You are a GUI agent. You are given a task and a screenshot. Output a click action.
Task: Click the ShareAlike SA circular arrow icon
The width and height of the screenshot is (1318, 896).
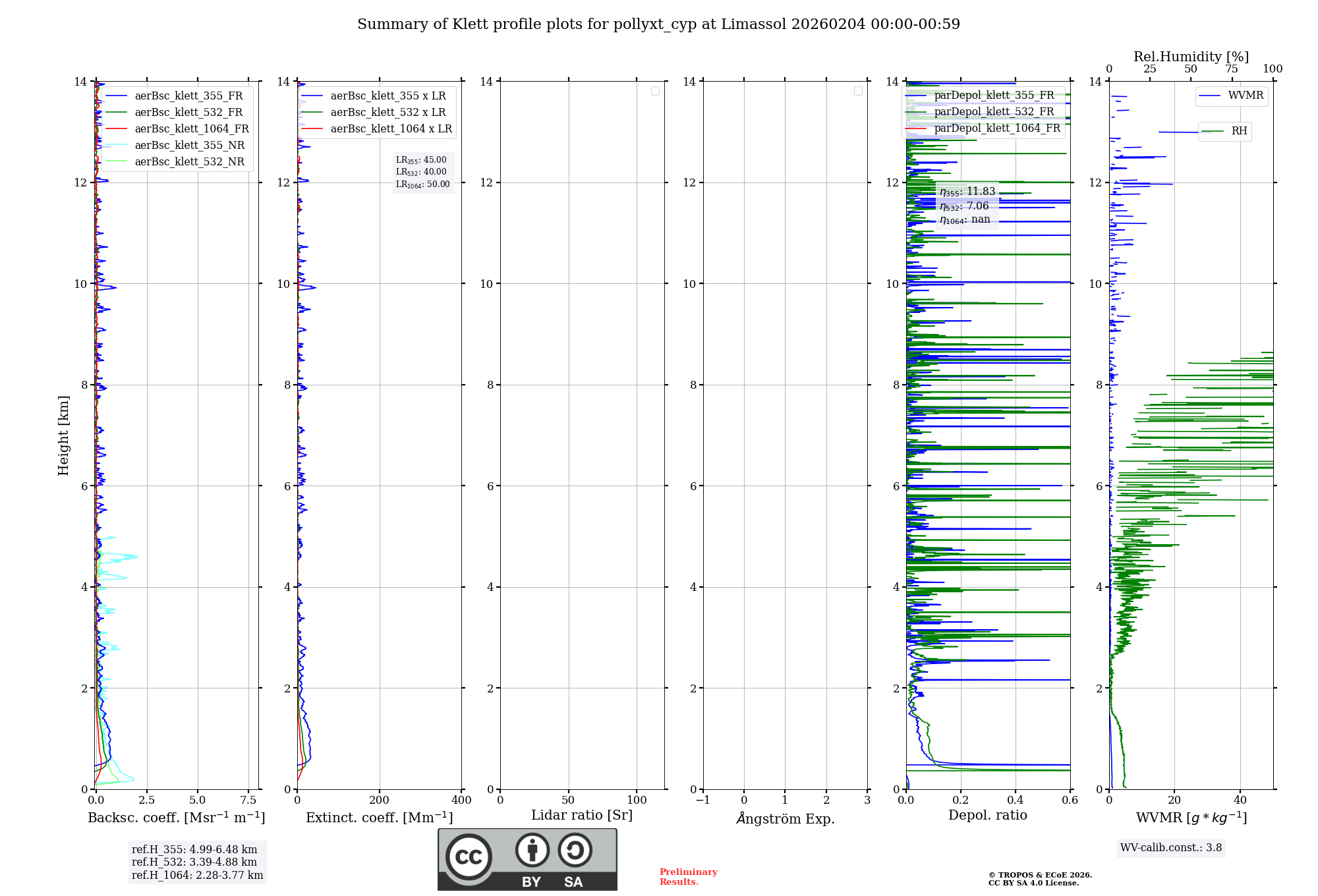[575, 850]
